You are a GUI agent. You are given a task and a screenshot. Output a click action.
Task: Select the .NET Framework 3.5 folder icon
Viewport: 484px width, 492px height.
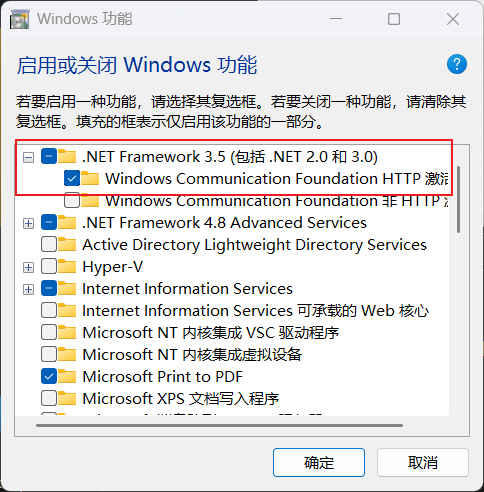pos(67,156)
